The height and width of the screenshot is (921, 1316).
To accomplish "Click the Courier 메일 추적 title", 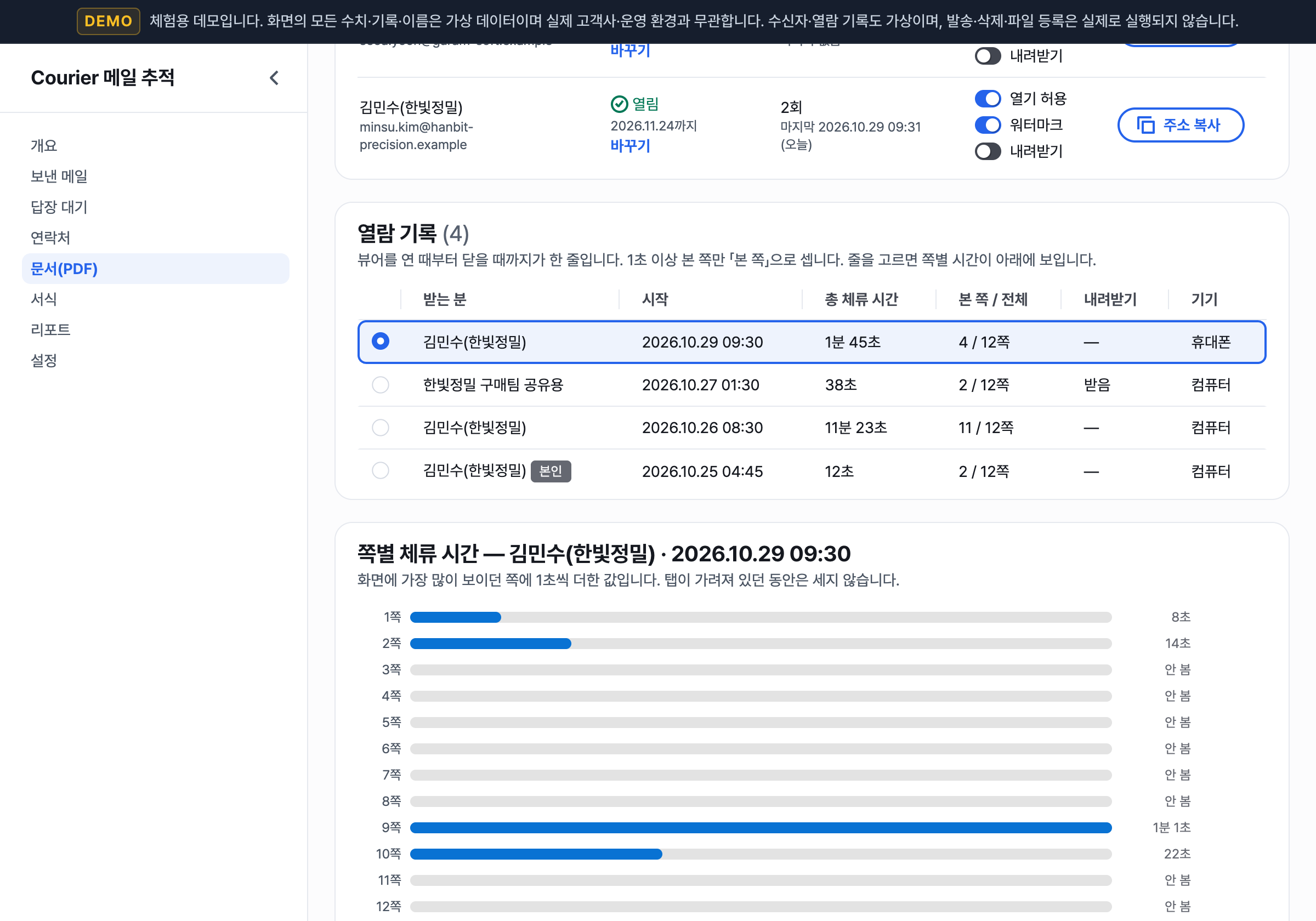I will (103, 77).
